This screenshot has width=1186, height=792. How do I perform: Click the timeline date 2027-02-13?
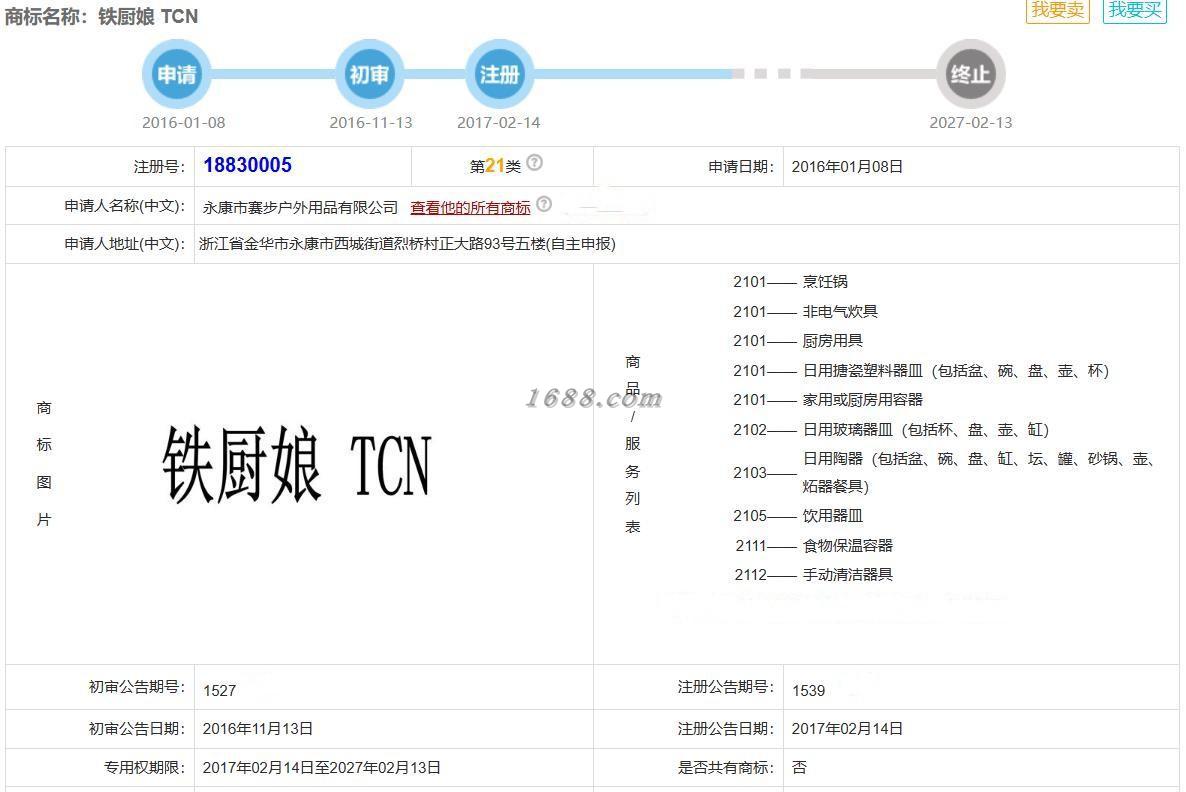point(971,123)
